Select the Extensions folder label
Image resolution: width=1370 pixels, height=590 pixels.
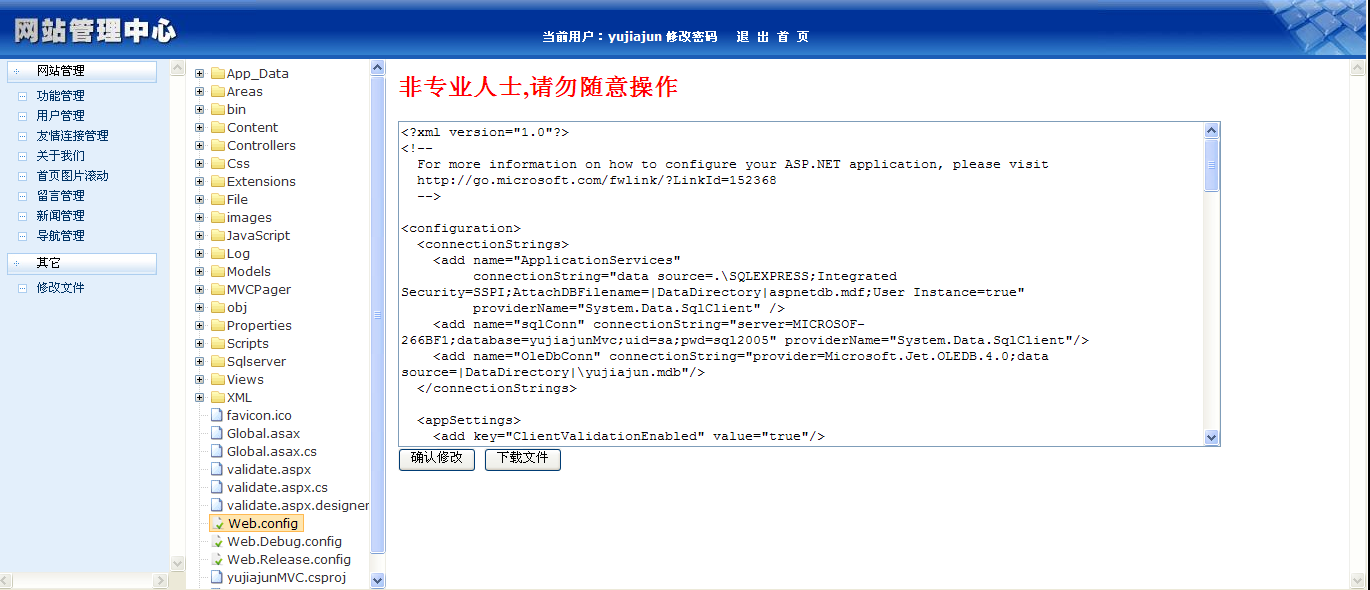pos(261,181)
